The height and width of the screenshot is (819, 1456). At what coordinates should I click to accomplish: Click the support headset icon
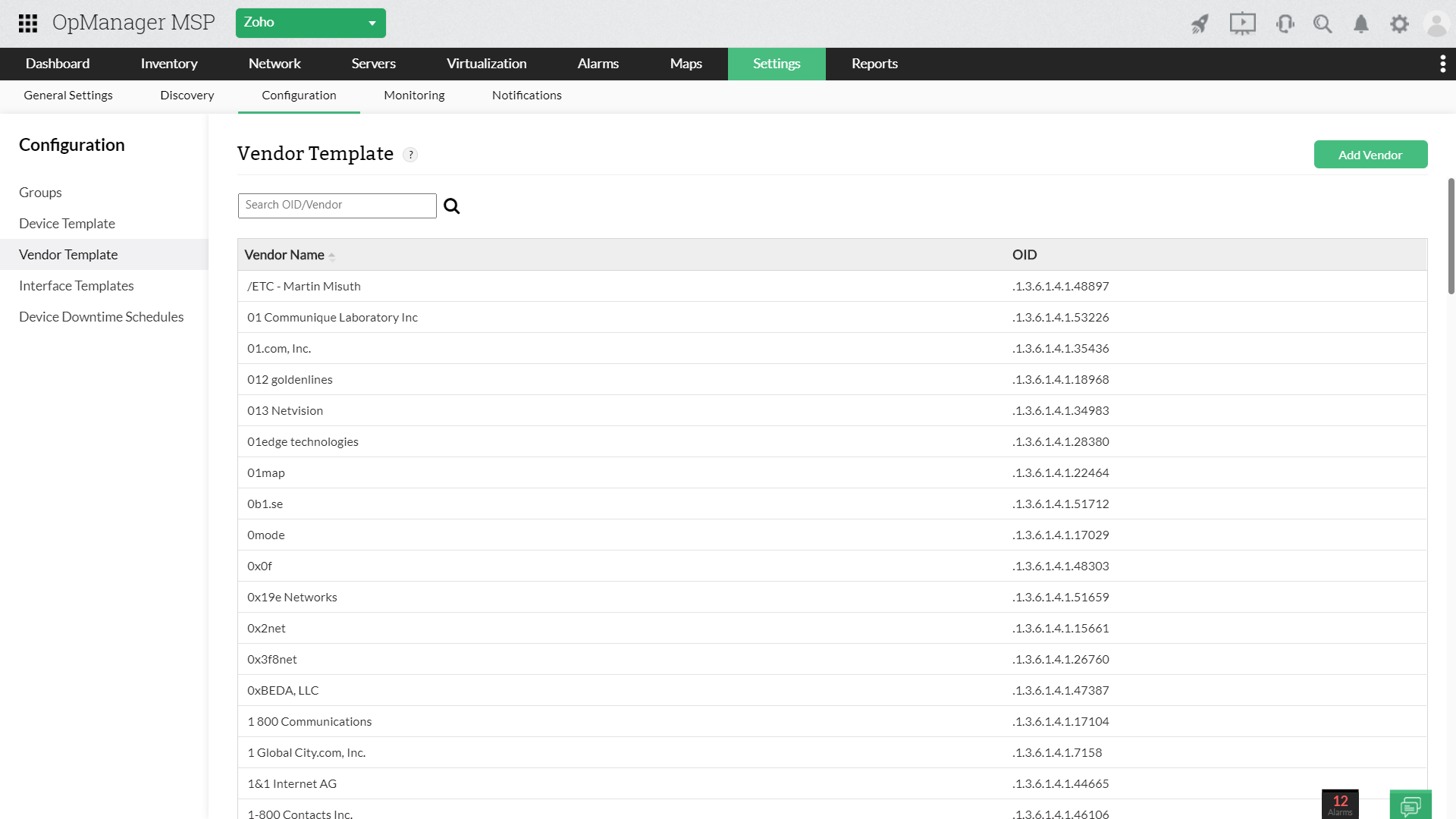pos(1285,24)
